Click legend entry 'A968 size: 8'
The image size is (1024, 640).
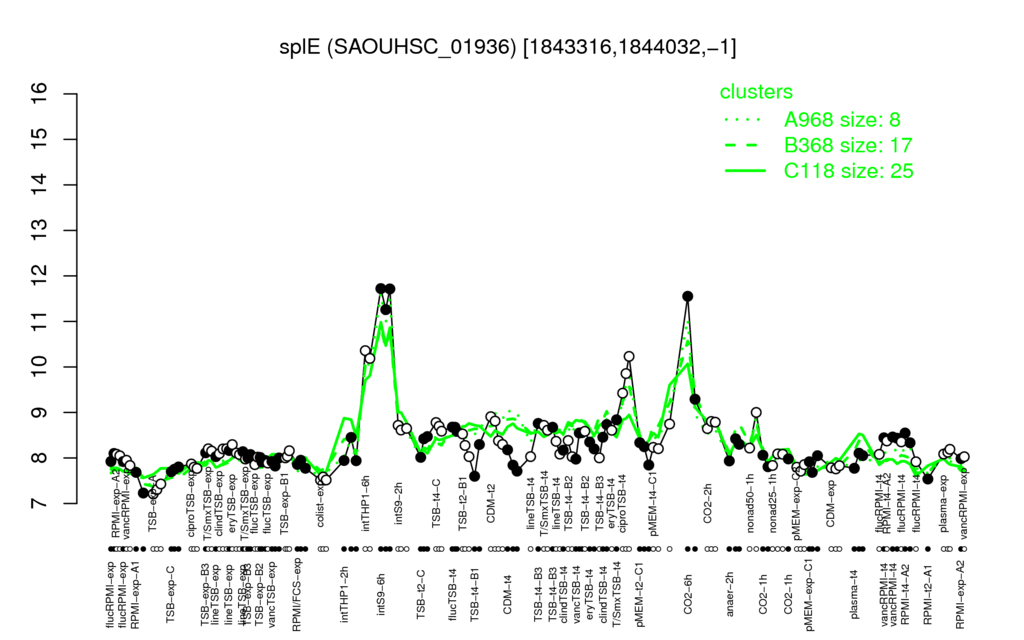[x=842, y=120]
